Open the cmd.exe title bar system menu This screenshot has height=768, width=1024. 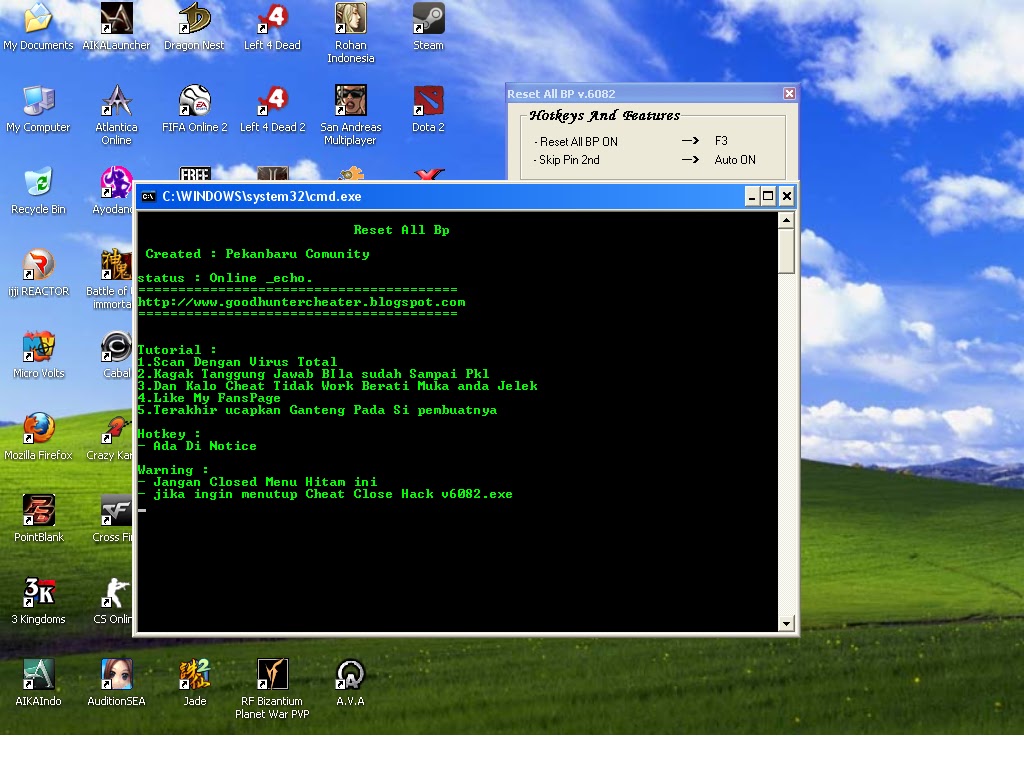click(x=148, y=197)
